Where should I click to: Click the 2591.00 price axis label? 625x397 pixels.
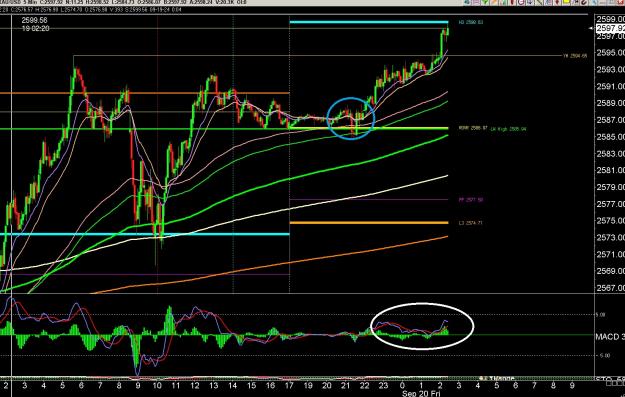coord(611,86)
